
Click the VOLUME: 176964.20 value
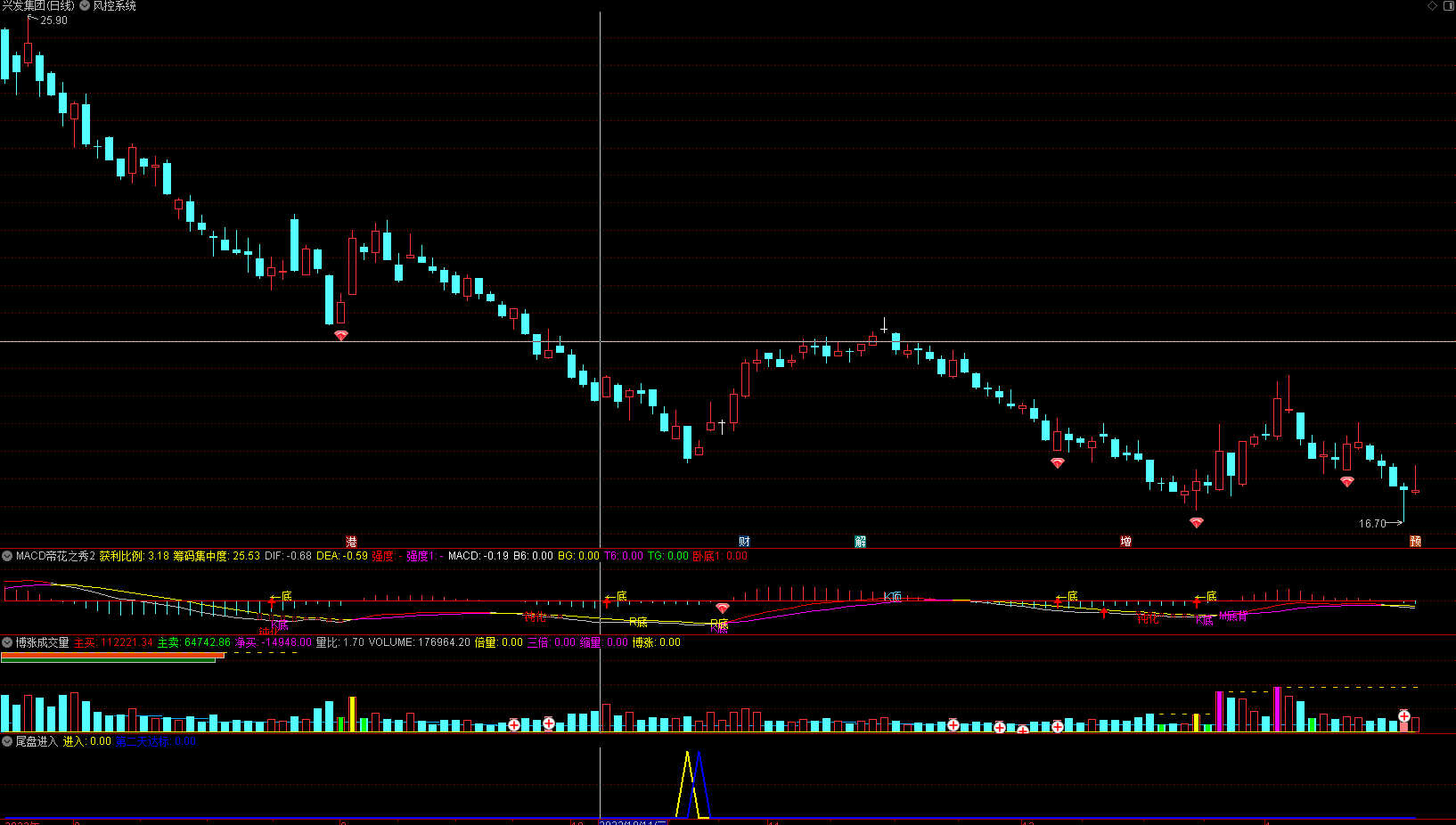(x=419, y=642)
